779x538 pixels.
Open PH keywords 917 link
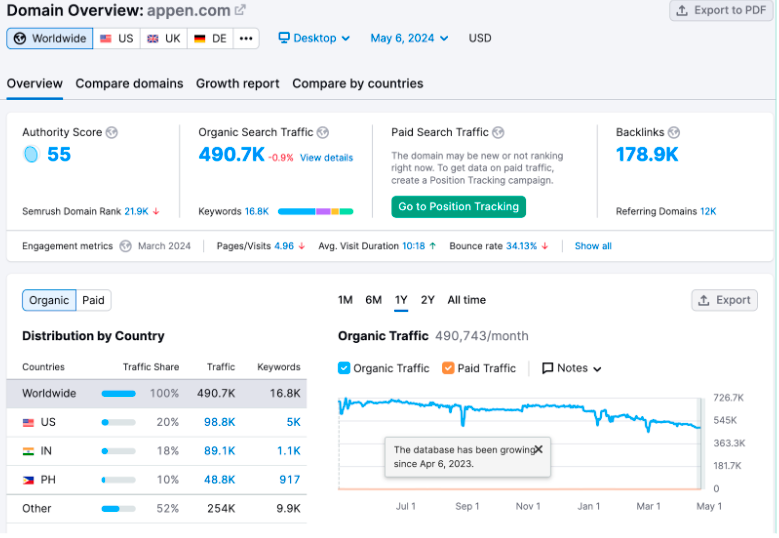coord(290,480)
